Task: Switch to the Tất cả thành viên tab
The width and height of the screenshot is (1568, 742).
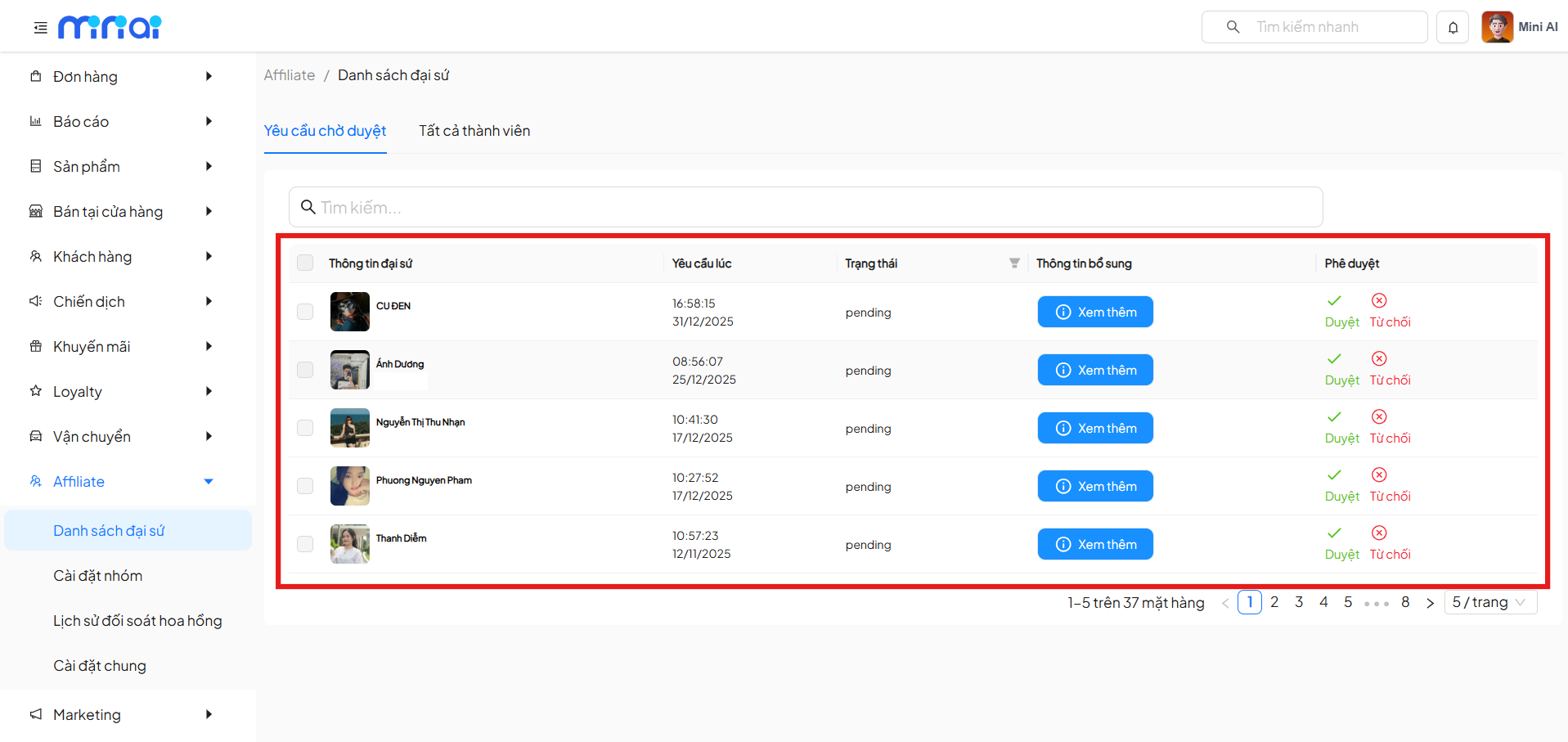Action: pyautogui.click(x=474, y=131)
